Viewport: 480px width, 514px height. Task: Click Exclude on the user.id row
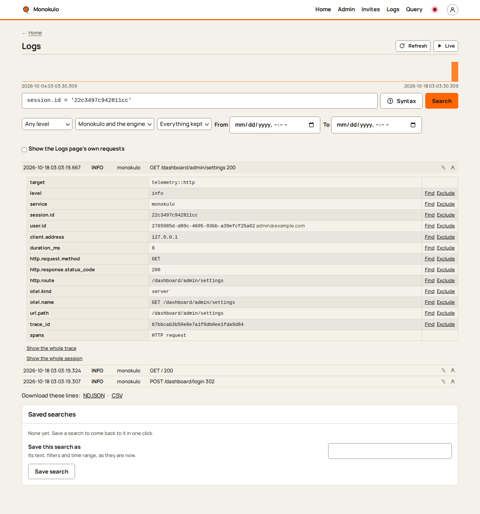click(446, 226)
